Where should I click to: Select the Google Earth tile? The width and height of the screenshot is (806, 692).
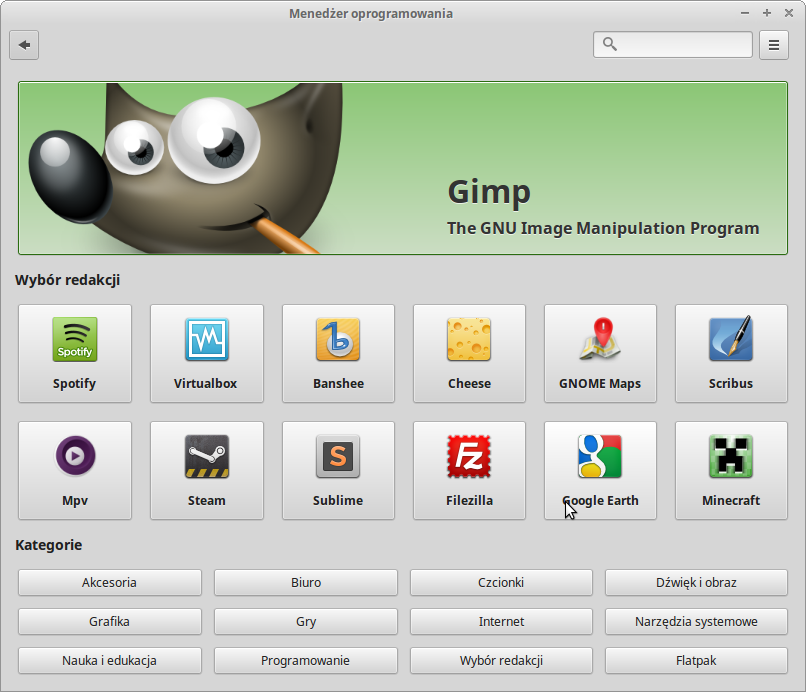(x=600, y=470)
